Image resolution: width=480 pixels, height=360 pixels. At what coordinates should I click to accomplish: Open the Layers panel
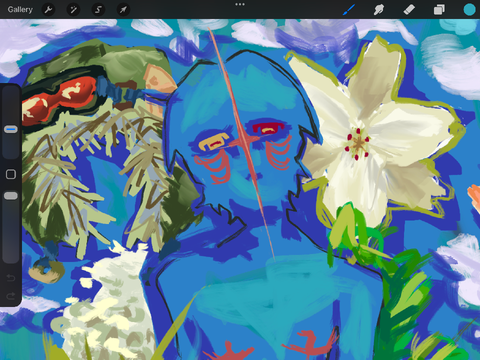(439, 10)
